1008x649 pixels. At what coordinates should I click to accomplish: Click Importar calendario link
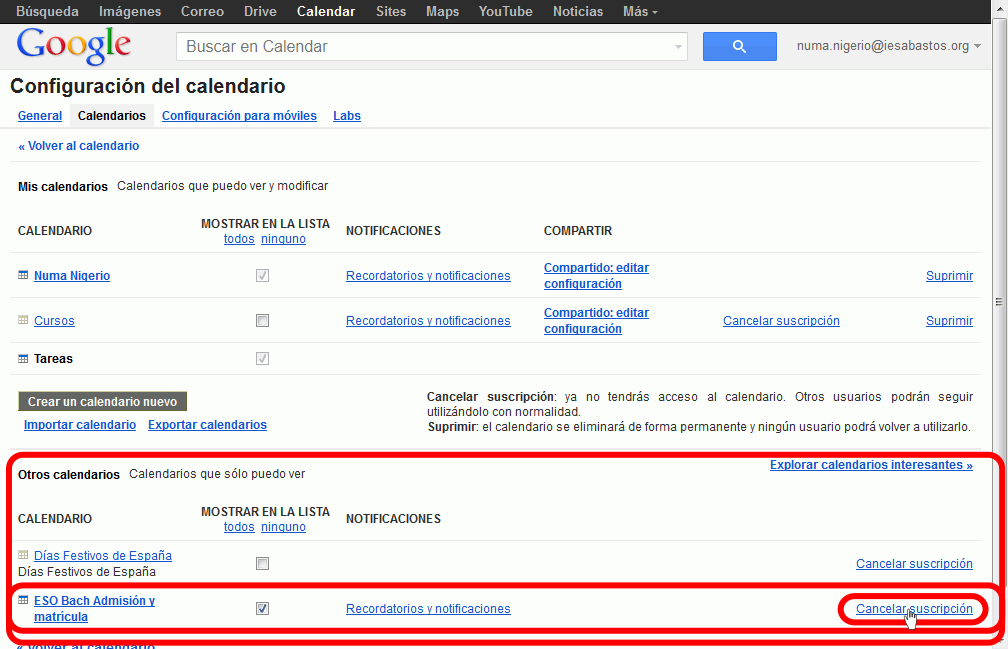pyautogui.click(x=80, y=425)
